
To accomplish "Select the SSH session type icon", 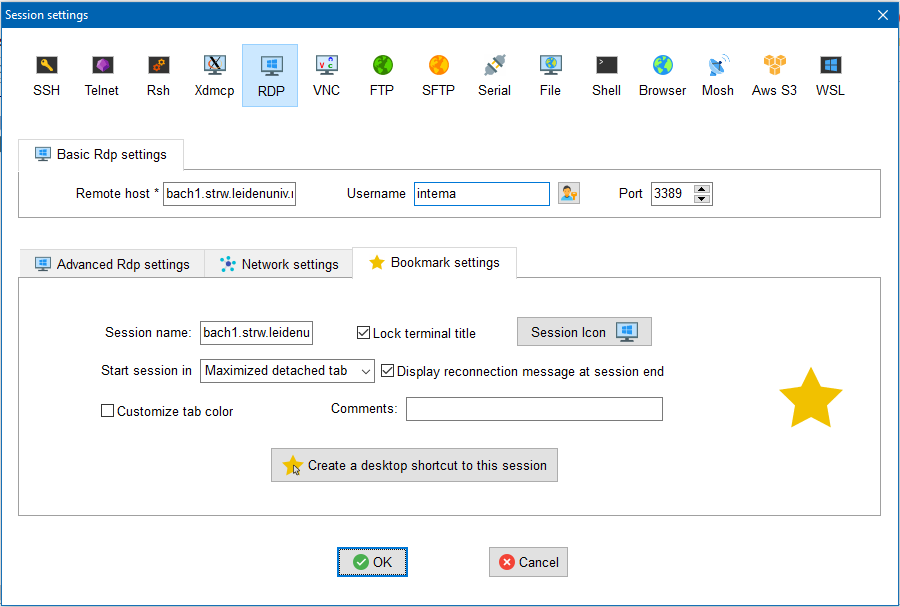I will (x=46, y=75).
